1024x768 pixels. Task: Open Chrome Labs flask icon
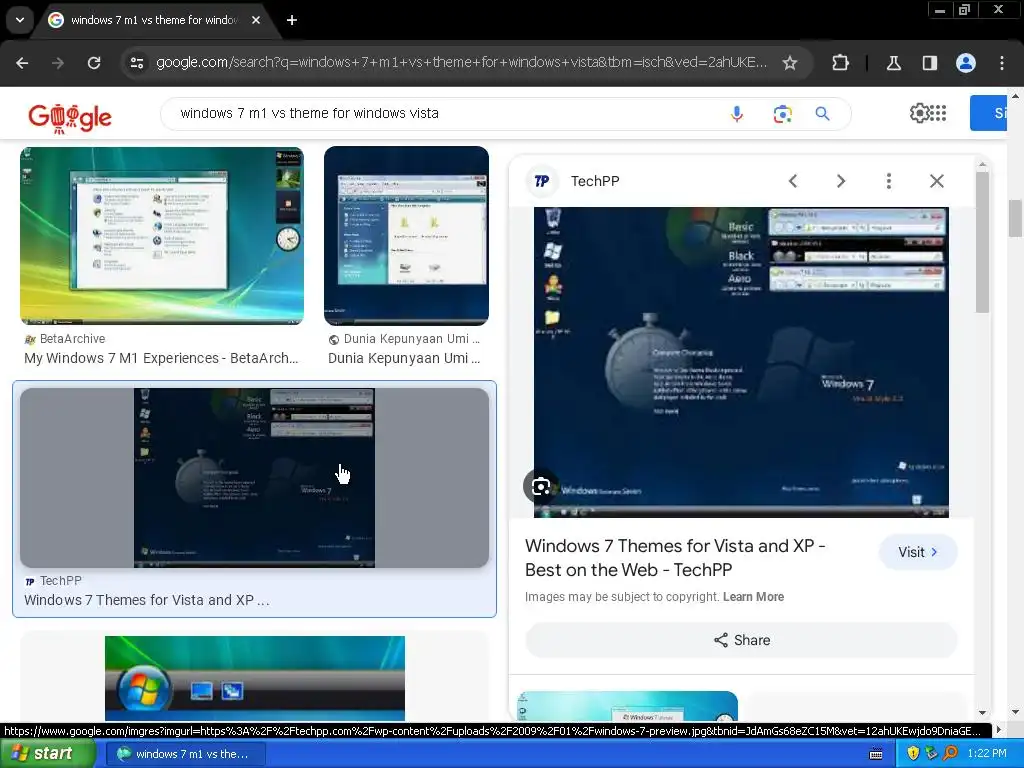point(893,63)
